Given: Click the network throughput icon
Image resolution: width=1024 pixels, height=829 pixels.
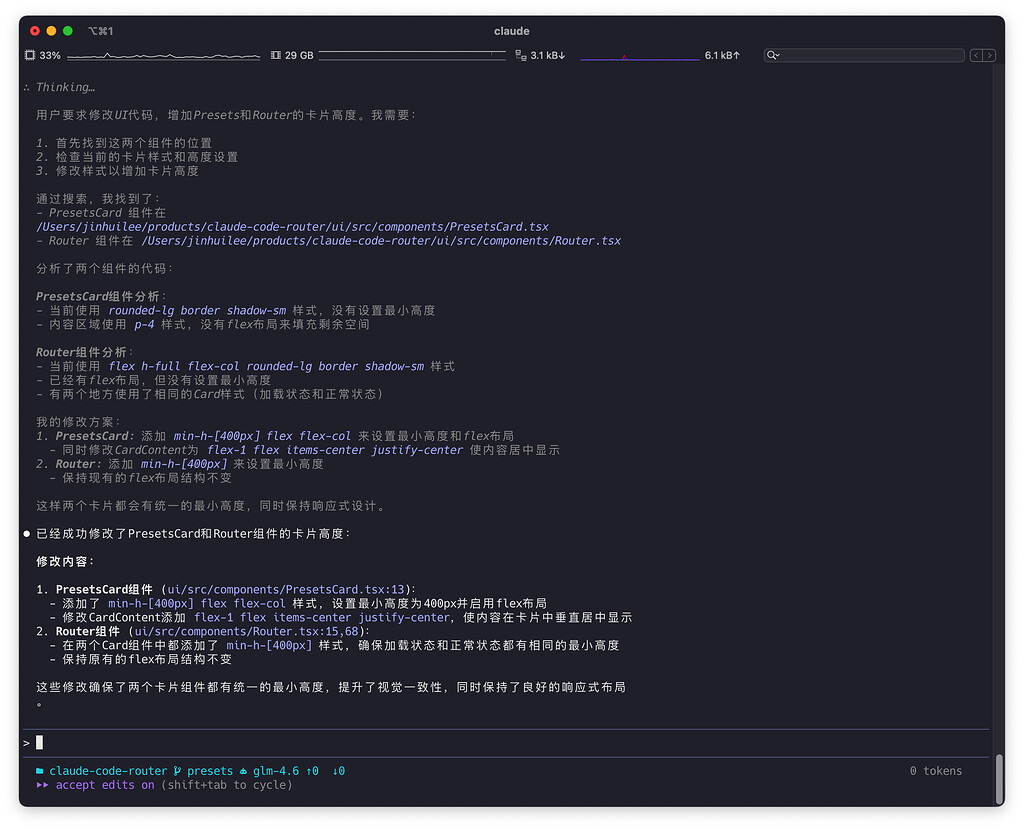Looking at the screenshot, I should [x=520, y=56].
